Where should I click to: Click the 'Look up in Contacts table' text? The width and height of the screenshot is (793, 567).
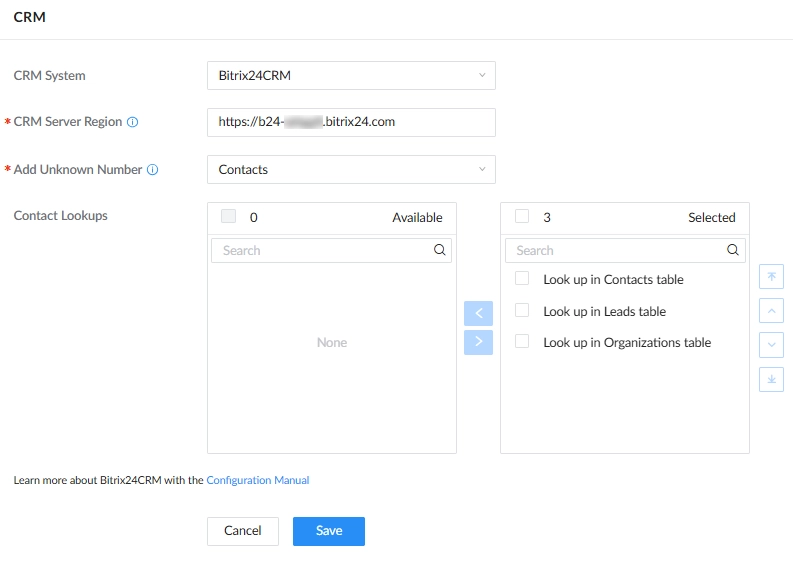click(613, 280)
